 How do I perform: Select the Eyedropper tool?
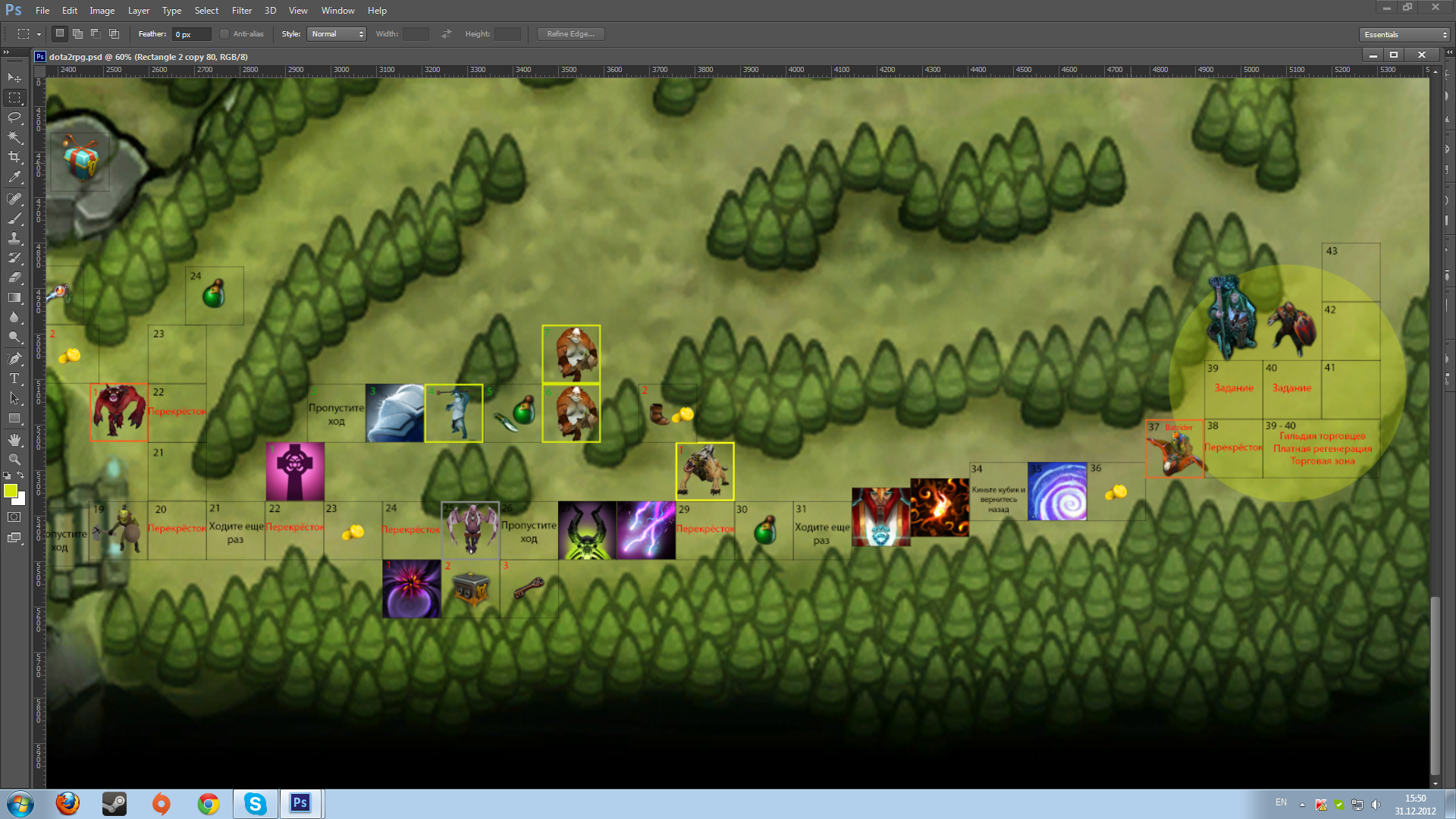pos(14,177)
